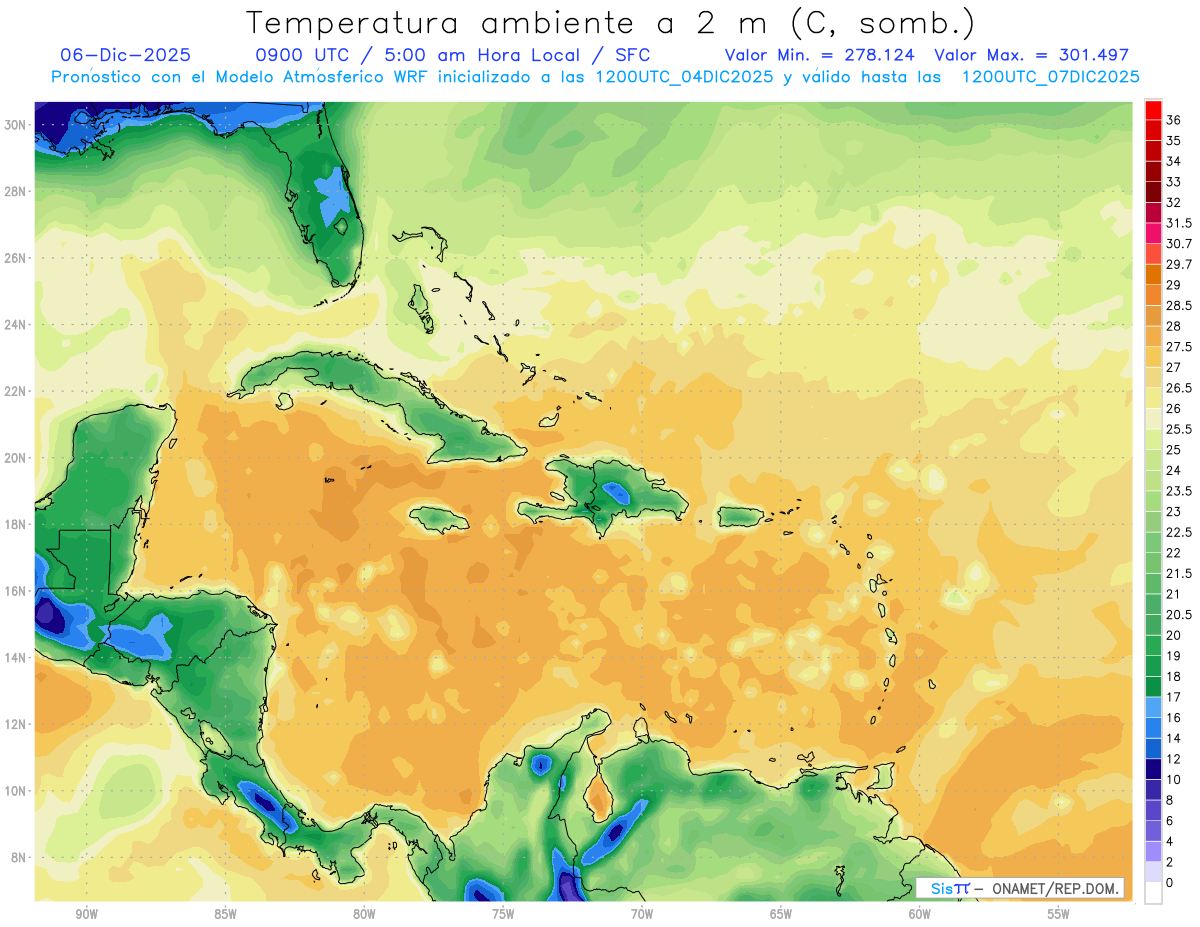Click legend value 30.7 on the color bar
This screenshot has height=927, width=1200.
click(x=1180, y=243)
